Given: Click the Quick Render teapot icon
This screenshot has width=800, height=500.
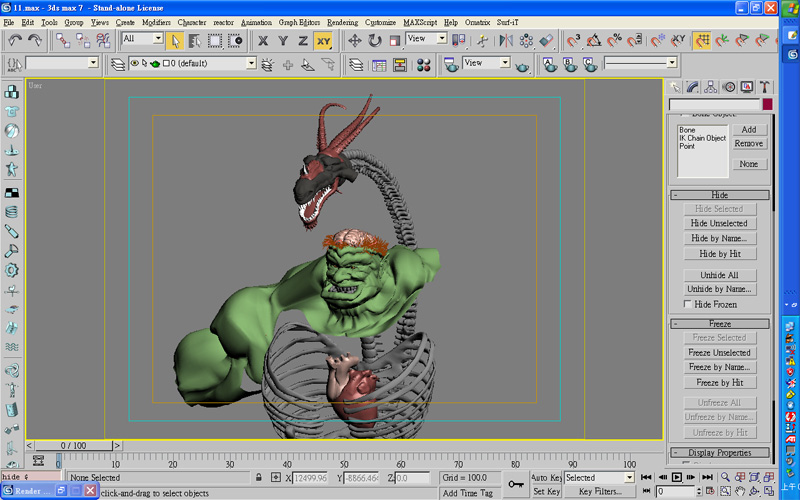Looking at the screenshot, I should [x=521, y=65].
